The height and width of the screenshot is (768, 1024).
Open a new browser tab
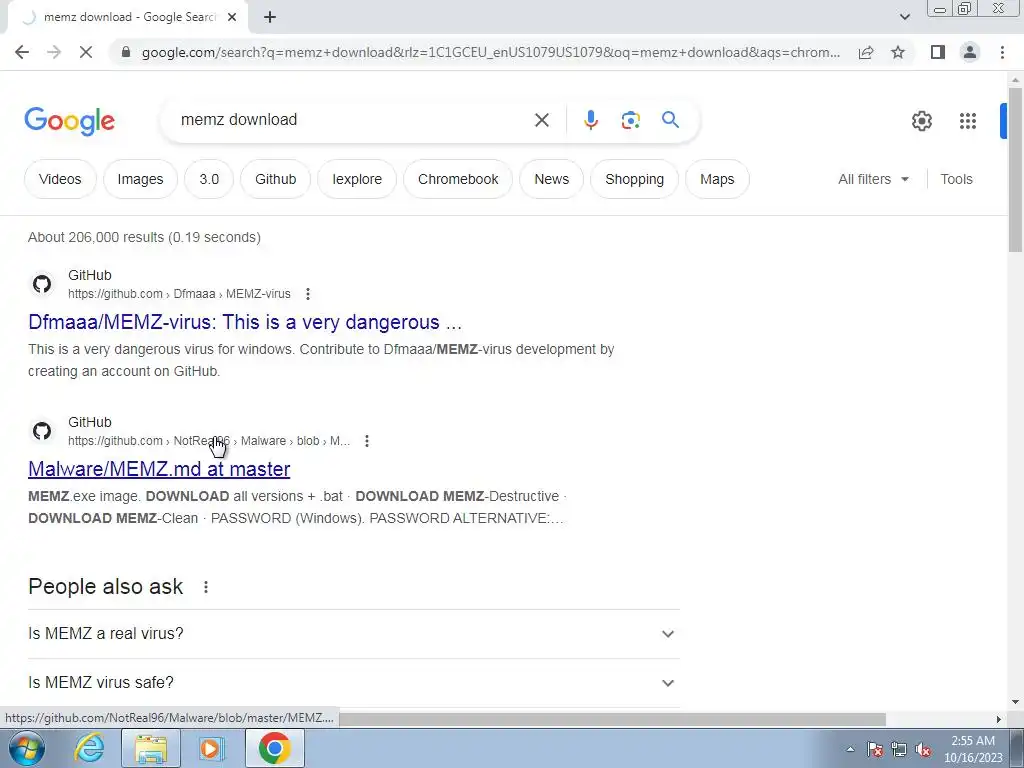click(270, 18)
